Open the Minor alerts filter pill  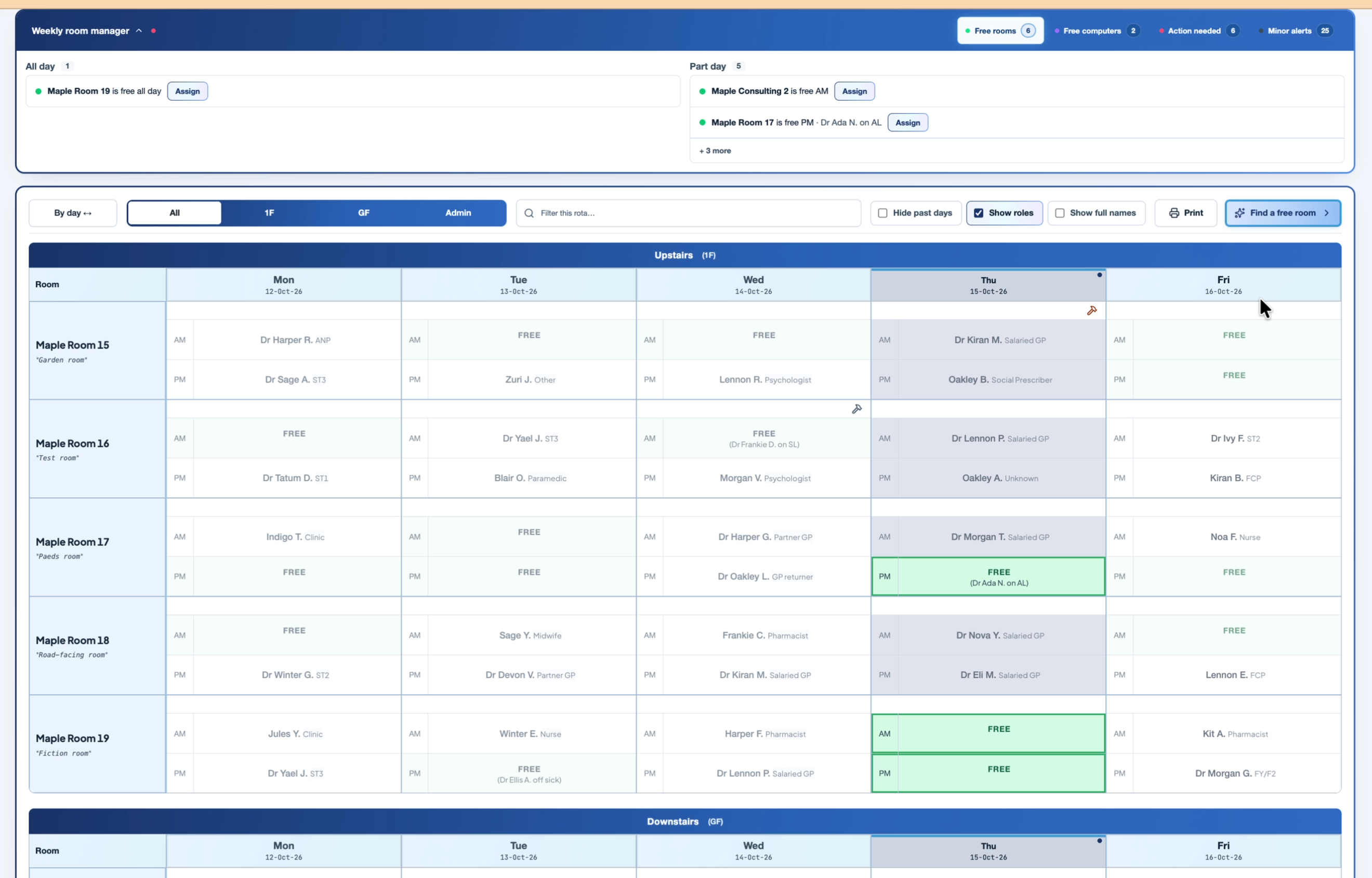(1296, 31)
